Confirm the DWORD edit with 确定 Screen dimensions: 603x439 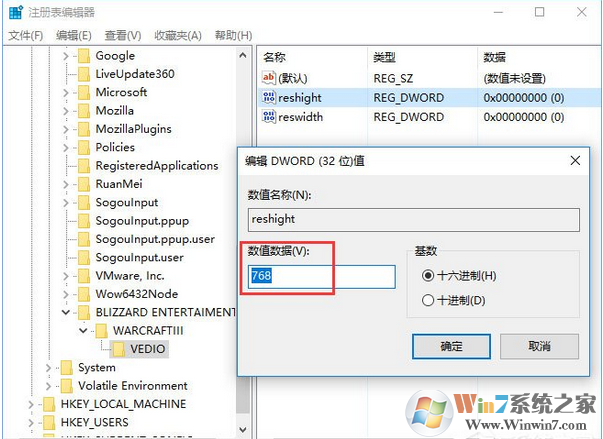pos(451,346)
